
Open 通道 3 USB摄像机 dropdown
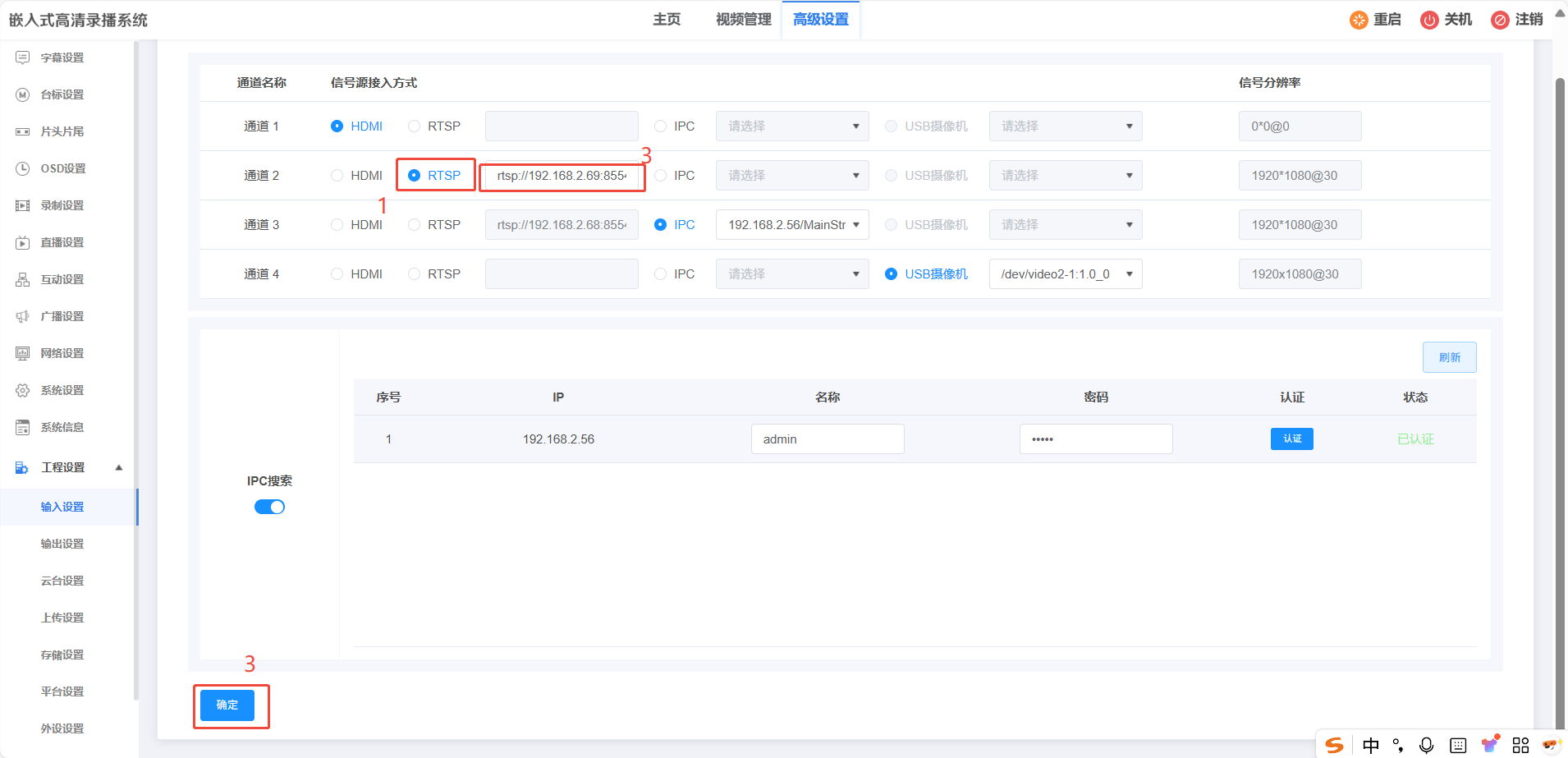point(1066,224)
